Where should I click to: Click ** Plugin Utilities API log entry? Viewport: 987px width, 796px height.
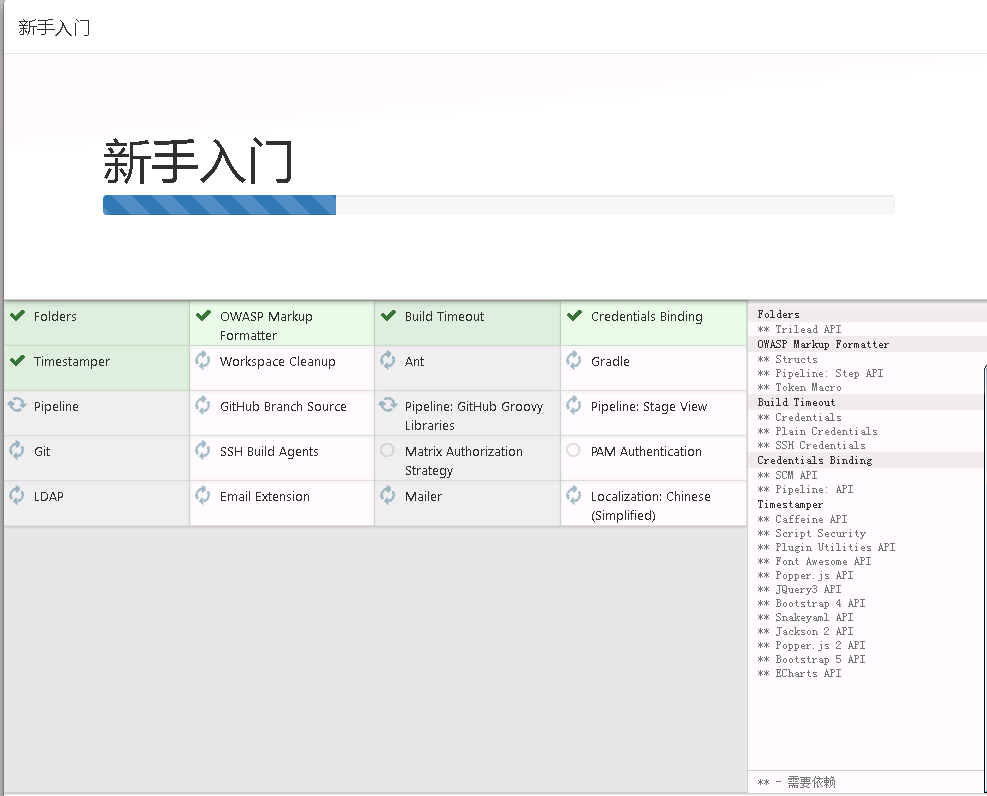point(826,547)
